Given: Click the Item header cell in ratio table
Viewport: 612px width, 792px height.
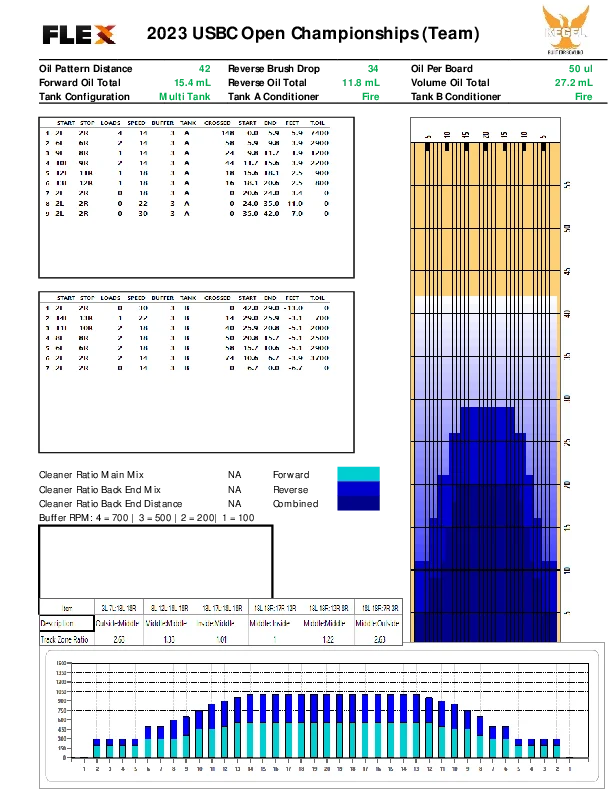Looking at the screenshot, I should click(x=67, y=608).
